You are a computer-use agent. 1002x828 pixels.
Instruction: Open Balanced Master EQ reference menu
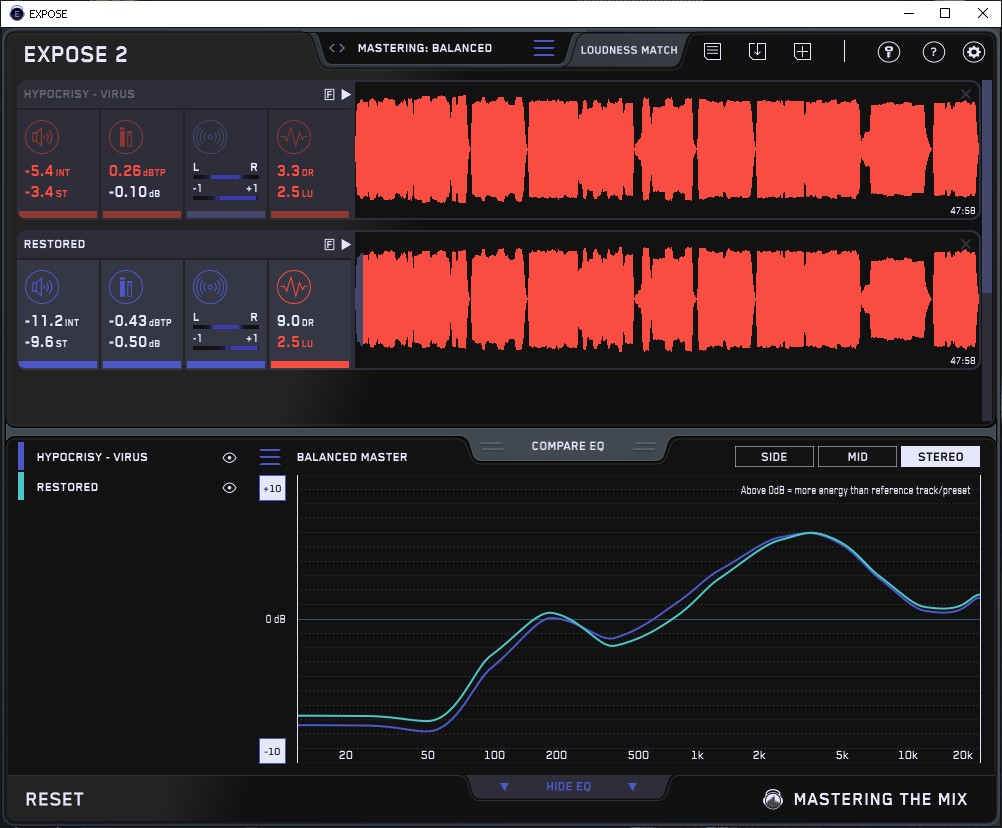coord(270,457)
